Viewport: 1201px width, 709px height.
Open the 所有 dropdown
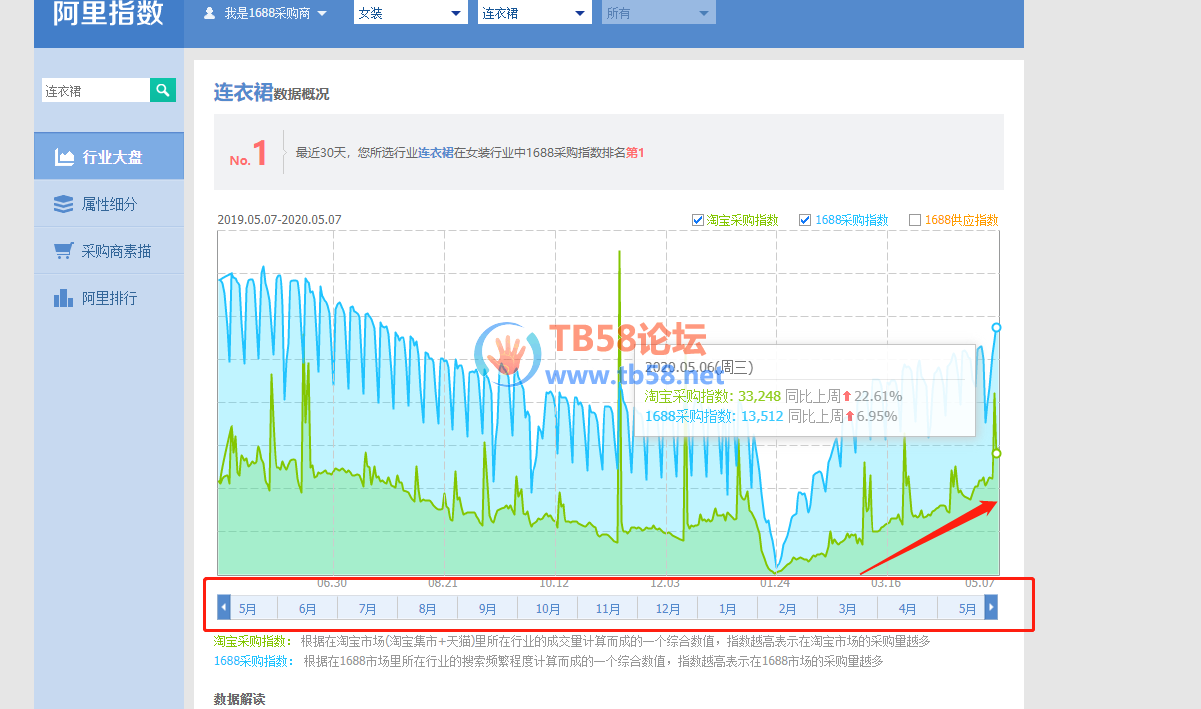658,14
